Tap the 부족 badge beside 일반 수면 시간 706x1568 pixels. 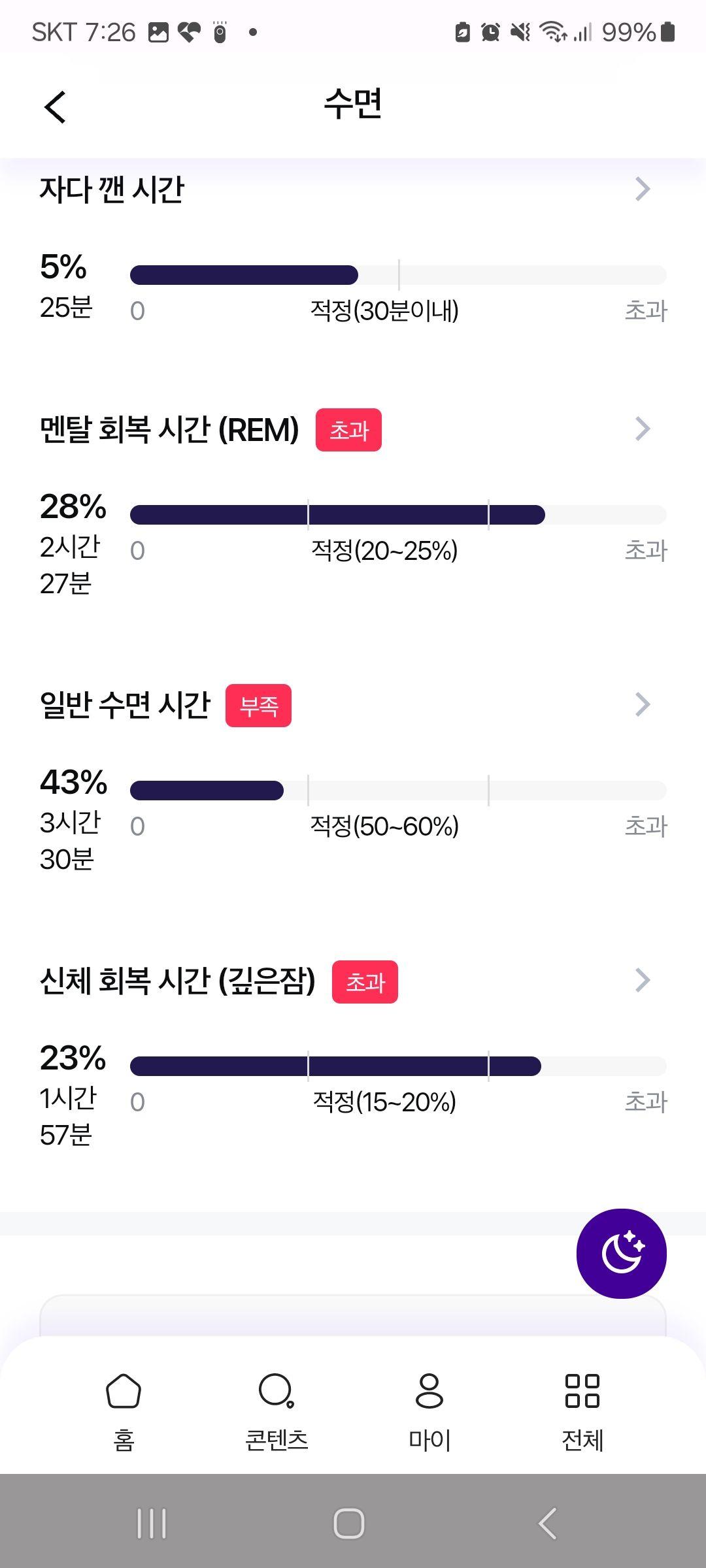click(x=258, y=706)
